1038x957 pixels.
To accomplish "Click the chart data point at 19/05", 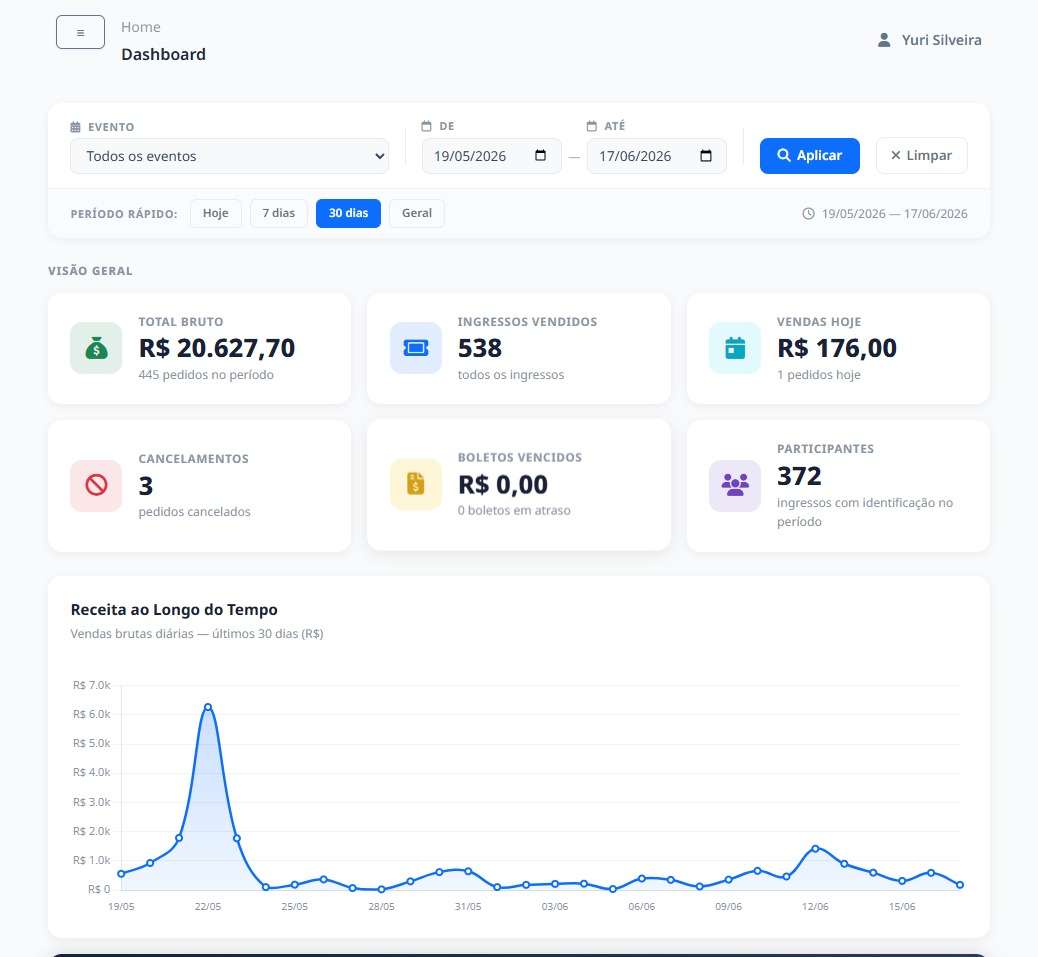I will (x=121, y=874).
